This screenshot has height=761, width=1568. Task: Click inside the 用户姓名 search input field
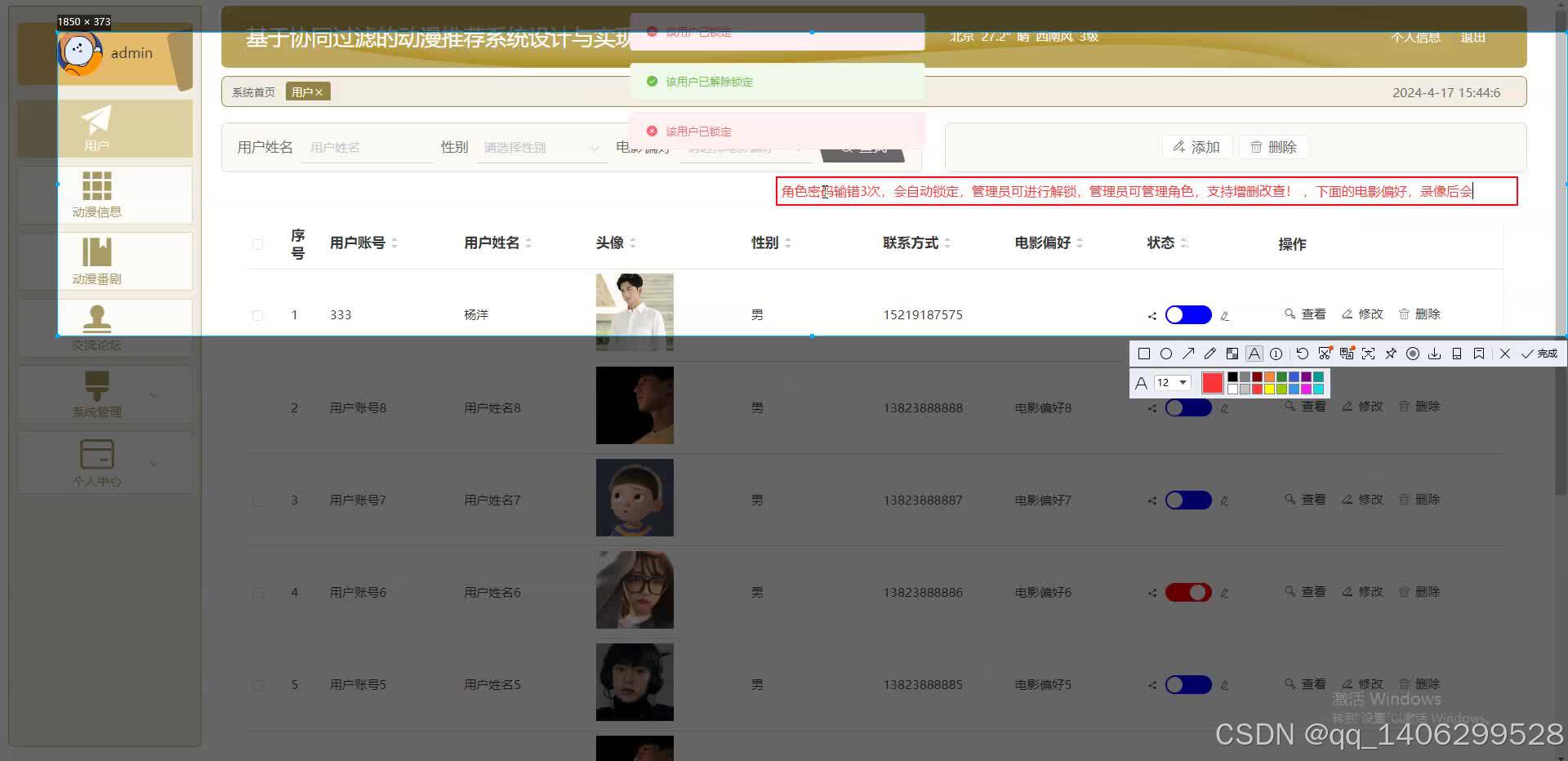pyautogui.click(x=366, y=148)
